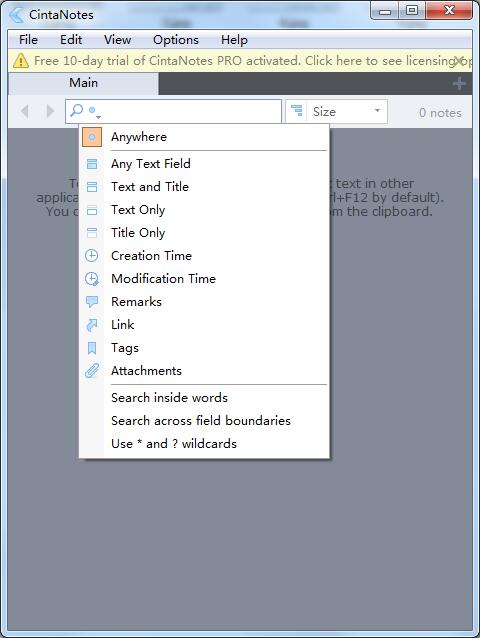
Task: Add a new section with plus icon
Action: click(x=459, y=84)
